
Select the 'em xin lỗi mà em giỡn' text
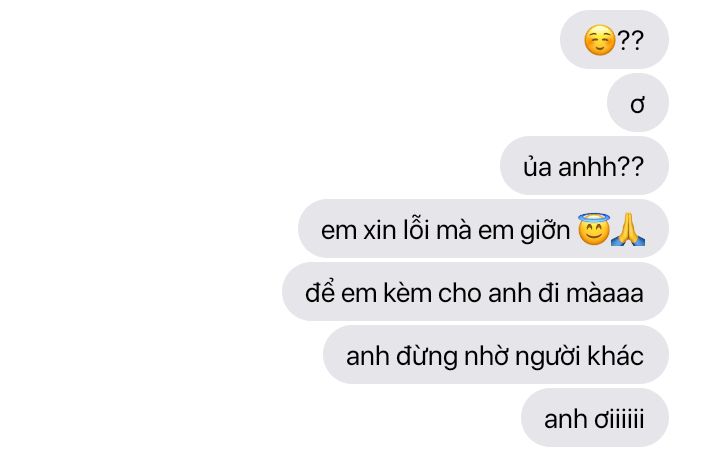(x=445, y=230)
